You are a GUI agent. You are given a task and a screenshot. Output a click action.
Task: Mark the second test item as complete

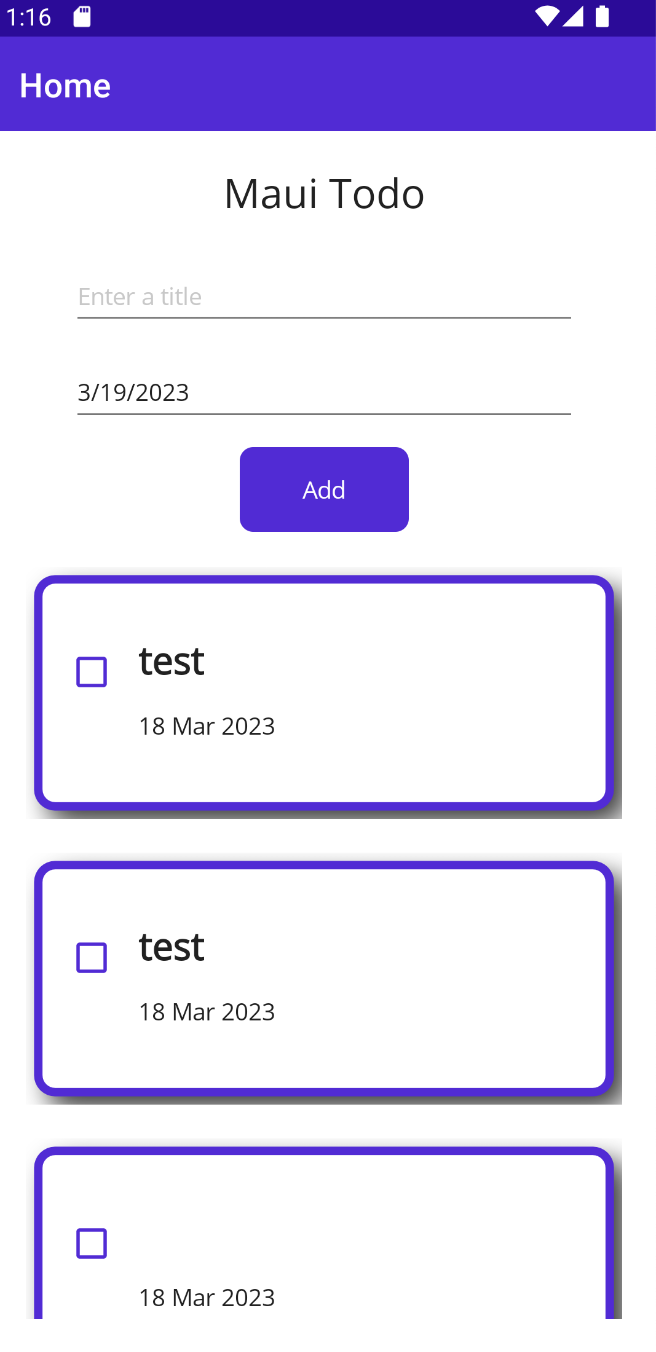[x=91, y=957]
